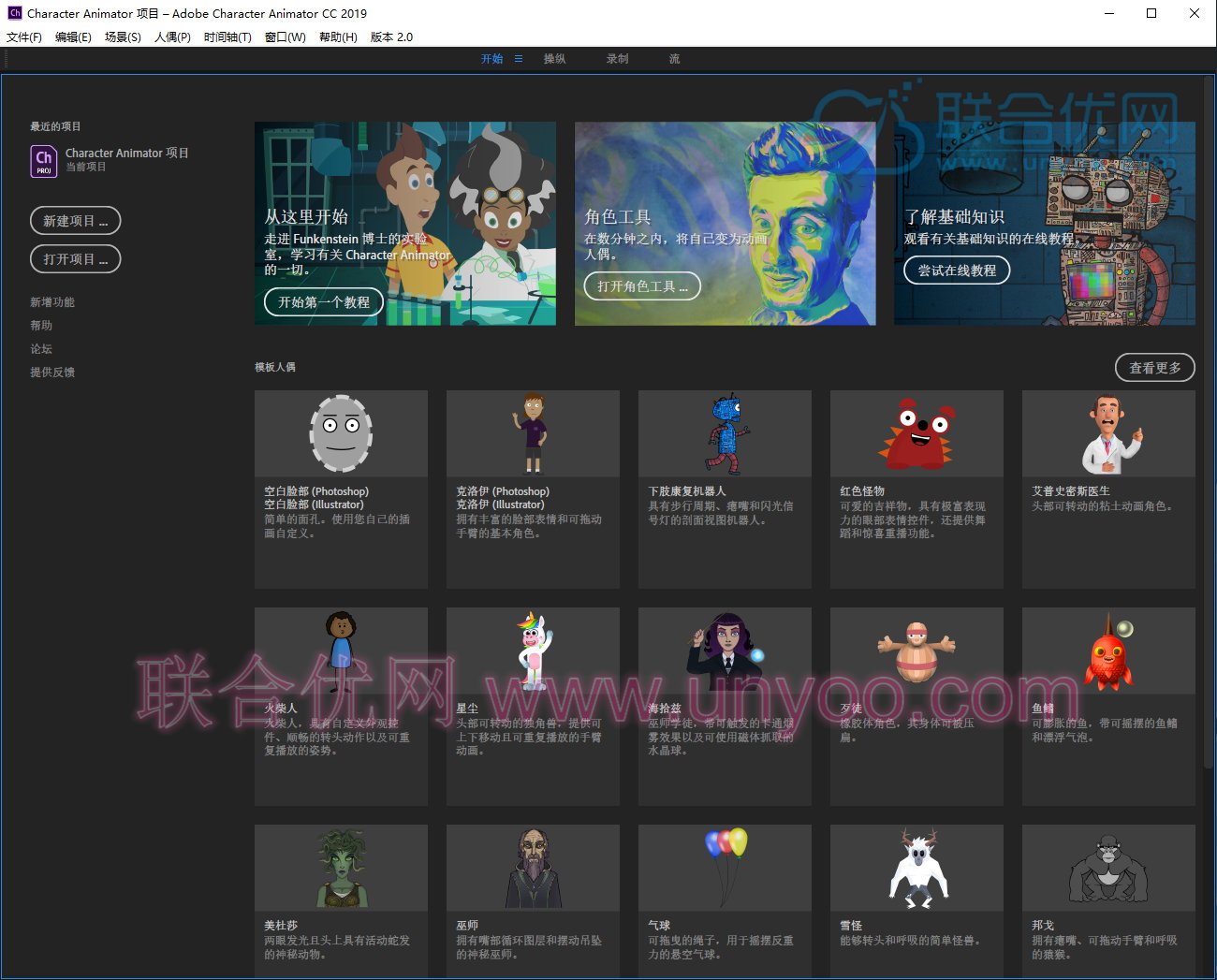Select the fish (鱼鳍) puppet thumbnail

coord(1108,651)
